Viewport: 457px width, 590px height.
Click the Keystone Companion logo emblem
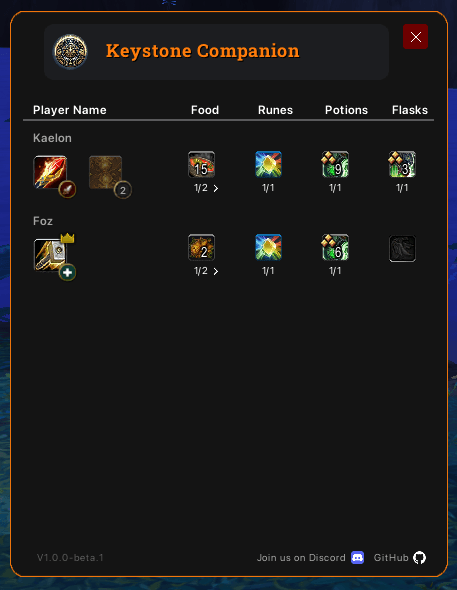(x=70, y=52)
